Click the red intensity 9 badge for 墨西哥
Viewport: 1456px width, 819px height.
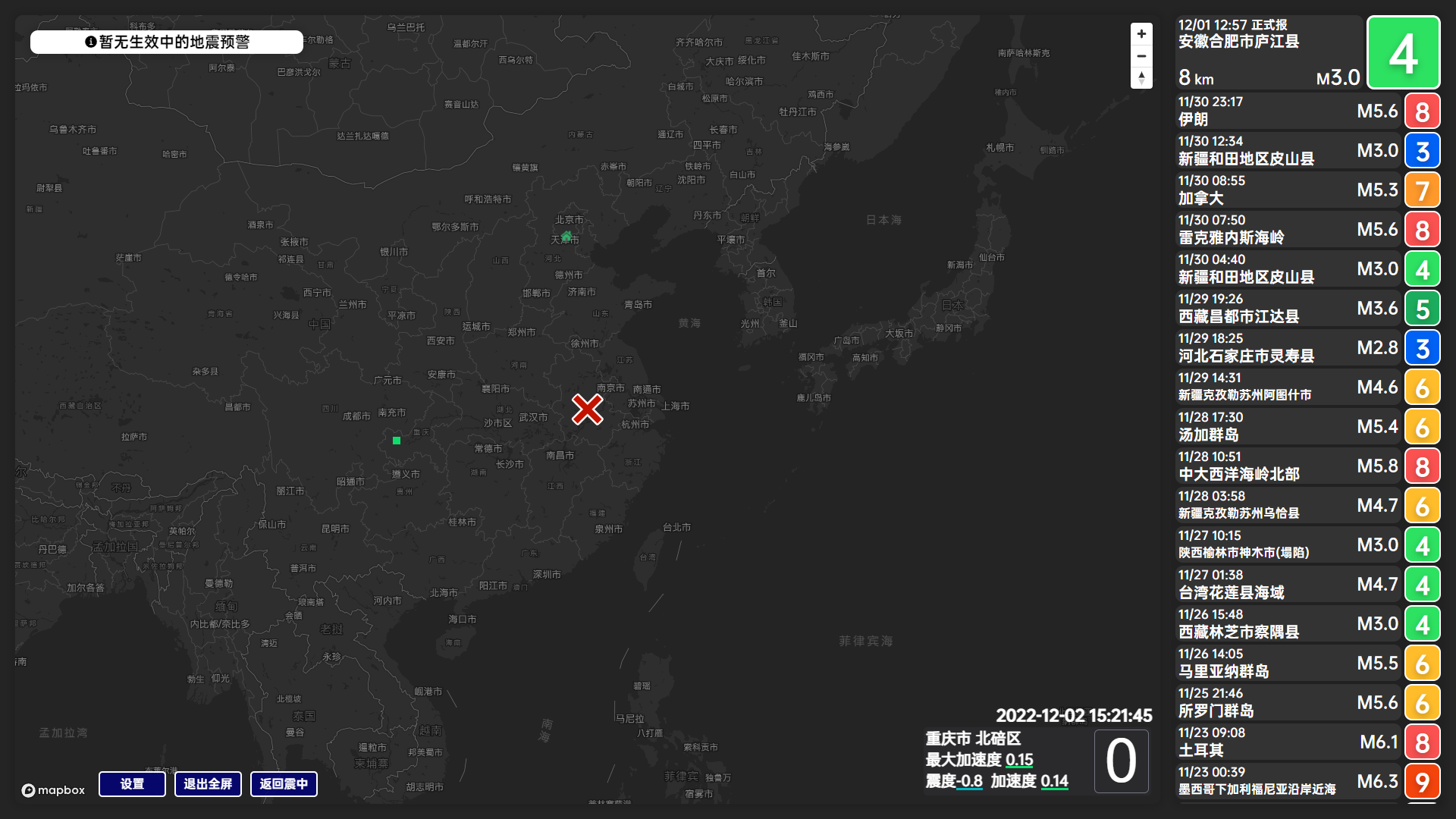point(1422,782)
